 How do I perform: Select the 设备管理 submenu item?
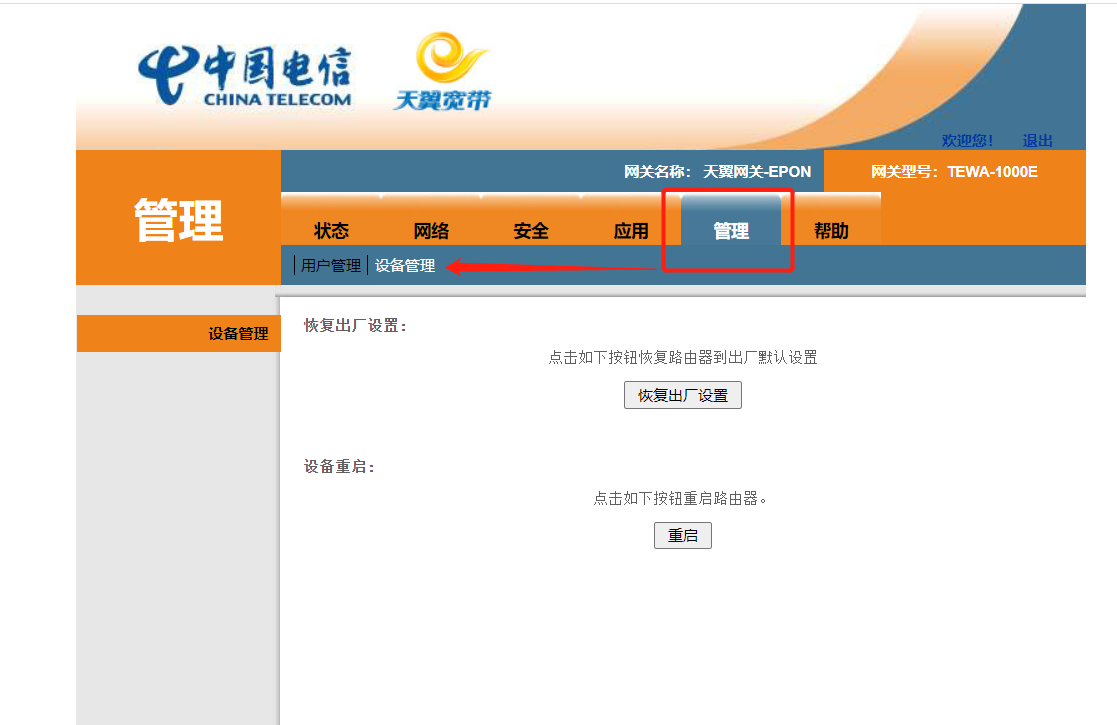(405, 265)
